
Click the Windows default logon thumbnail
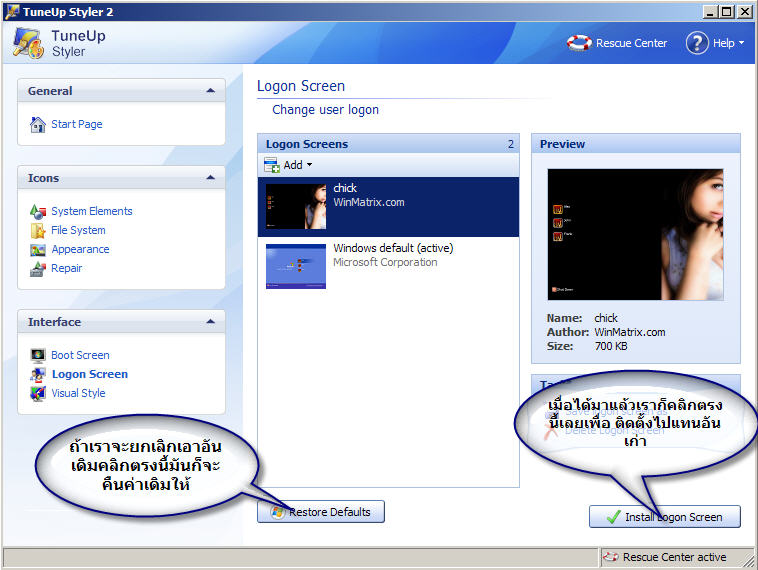click(x=296, y=266)
